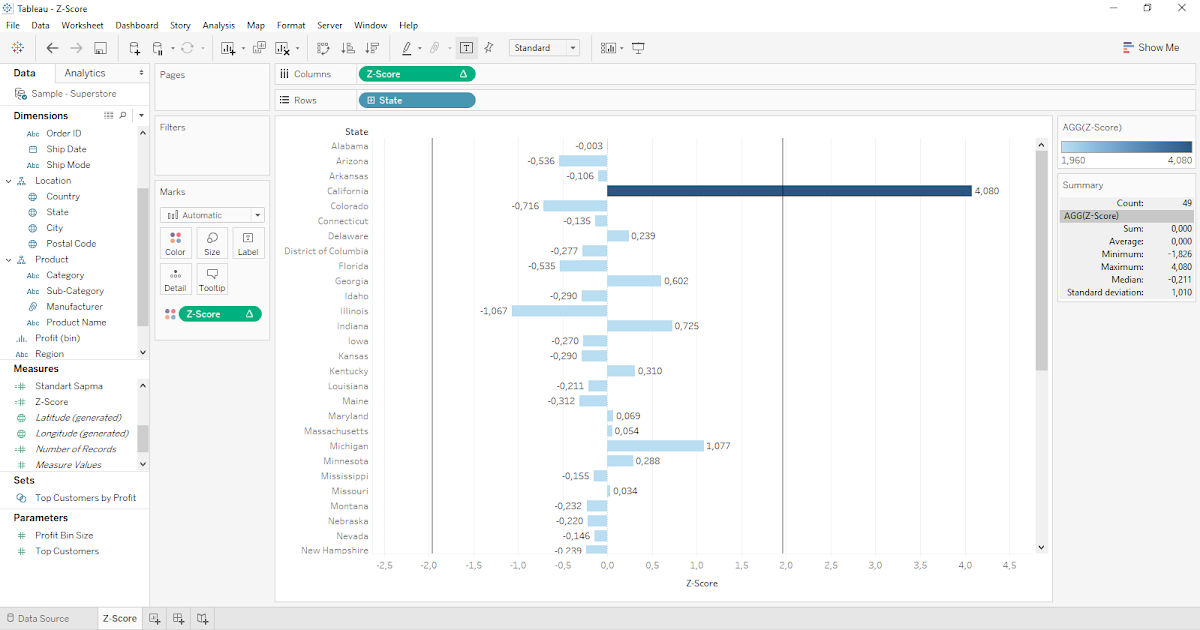Select the Sort Ascending icon

pyautogui.click(x=346, y=47)
